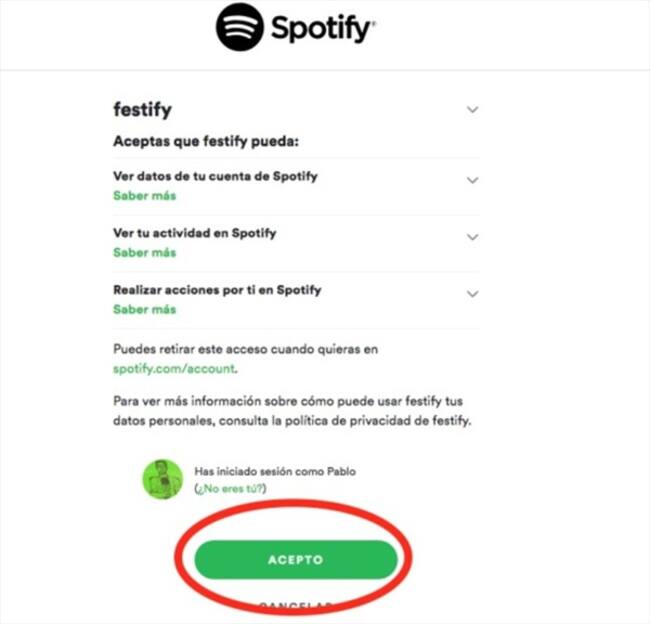Open 'Saber más' under Realizar acciones por ti
This screenshot has height=624, width=650.
(144, 310)
